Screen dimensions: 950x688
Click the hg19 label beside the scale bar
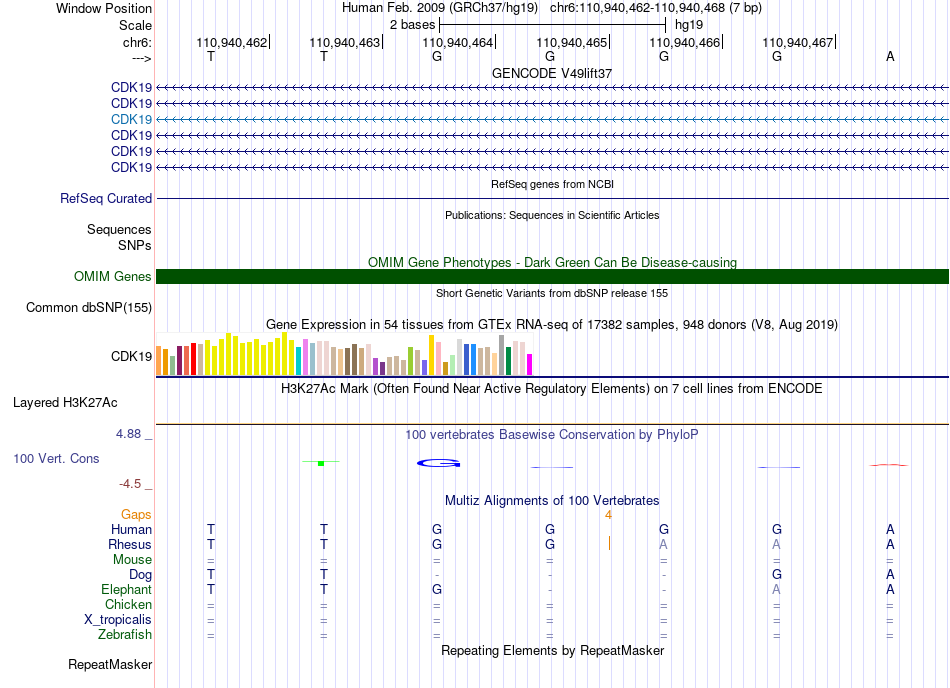click(689, 25)
